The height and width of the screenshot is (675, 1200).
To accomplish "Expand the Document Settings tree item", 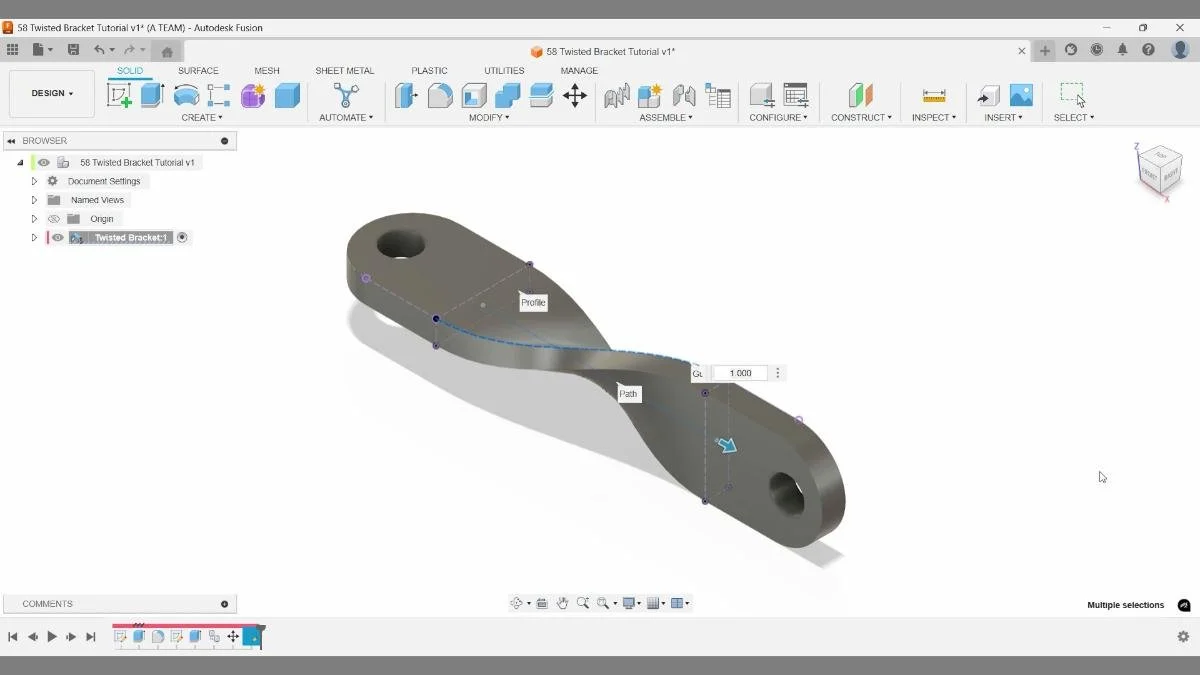I will coord(33,181).
